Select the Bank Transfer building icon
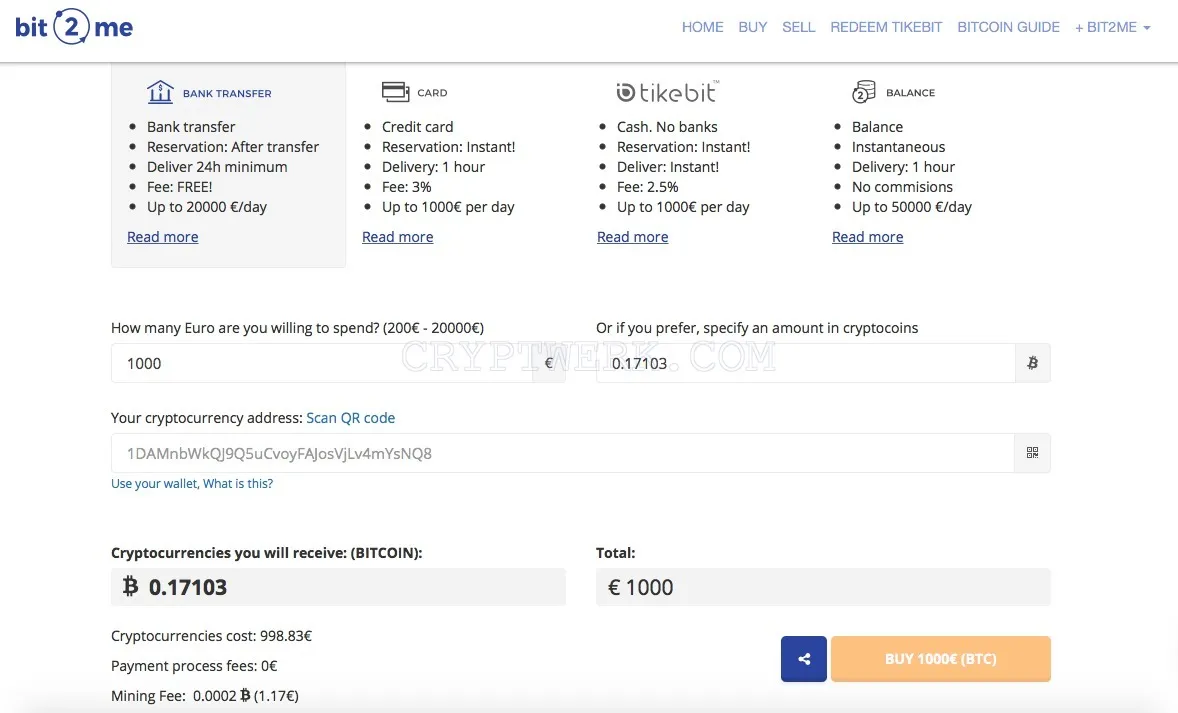1178x713 pixels. tap(160, 92)
